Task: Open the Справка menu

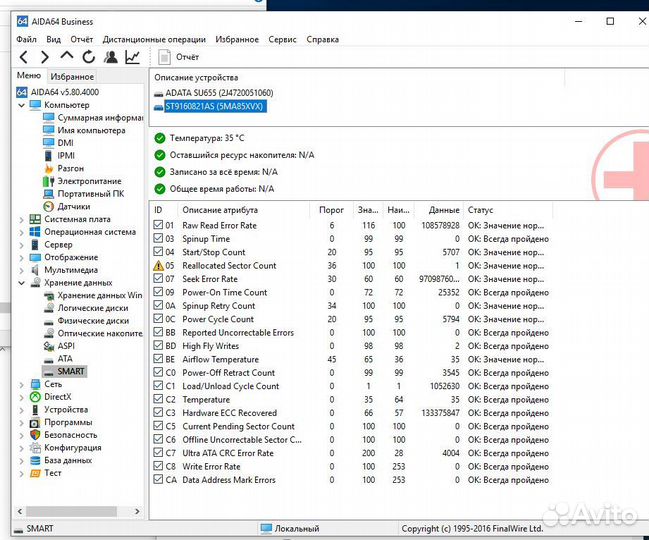Action: click(x=322, y=39)
